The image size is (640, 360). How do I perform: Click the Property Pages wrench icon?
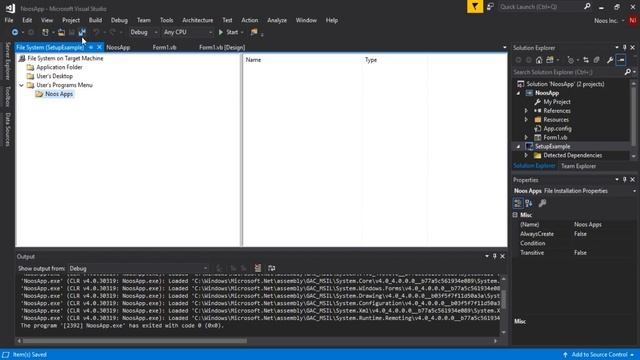pyautogui.click(x=542, y=203)
